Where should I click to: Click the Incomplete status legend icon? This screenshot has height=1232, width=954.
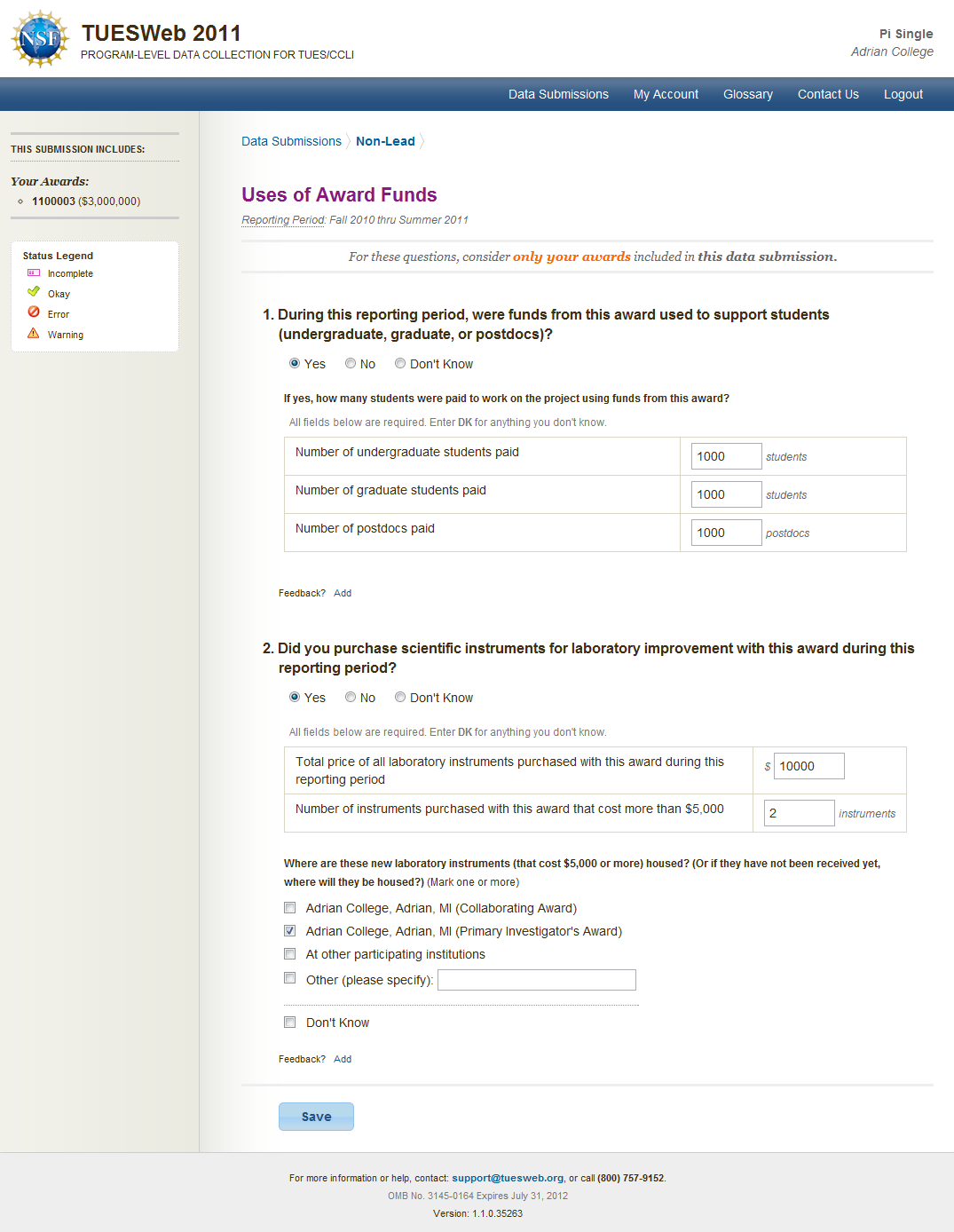34,273
